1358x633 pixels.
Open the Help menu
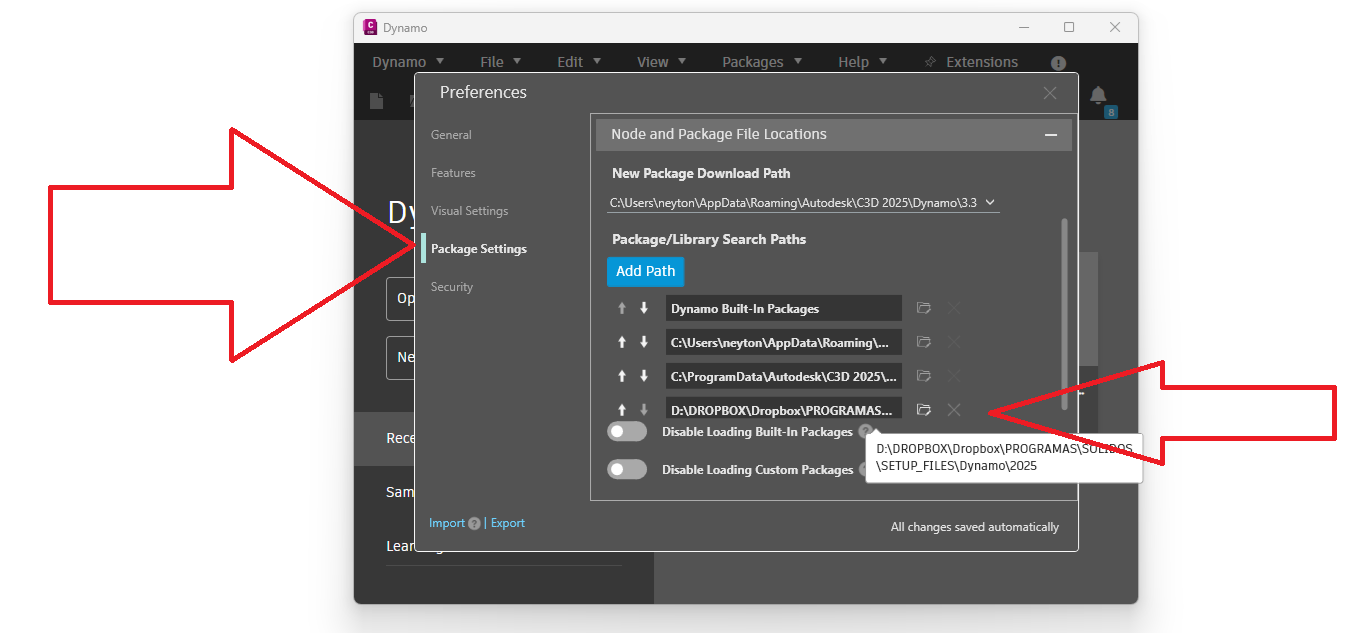pos(862,62)
